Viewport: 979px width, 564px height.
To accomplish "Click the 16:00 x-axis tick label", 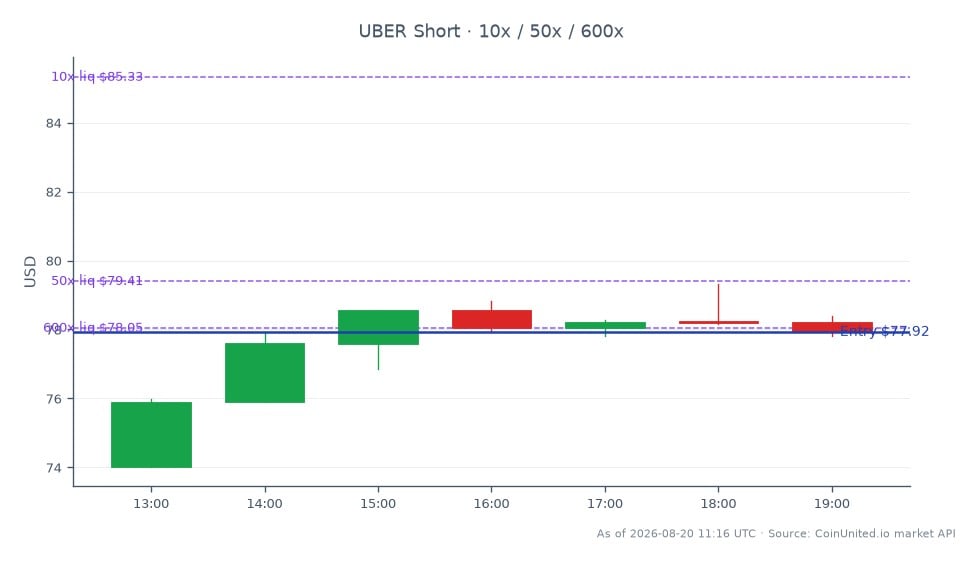I will coord(491,504).
